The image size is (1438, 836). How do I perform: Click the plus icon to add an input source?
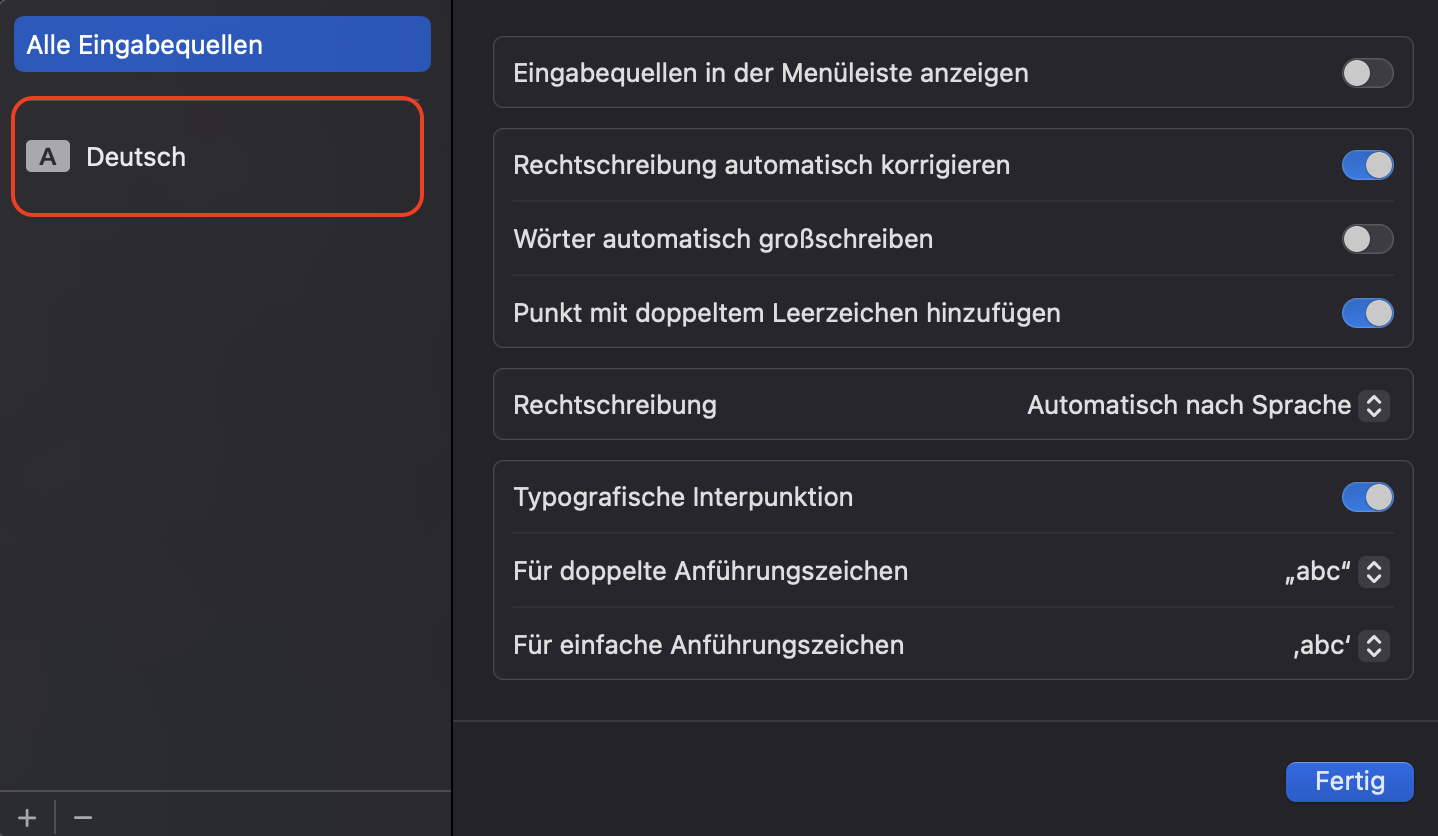coord(27,817)
